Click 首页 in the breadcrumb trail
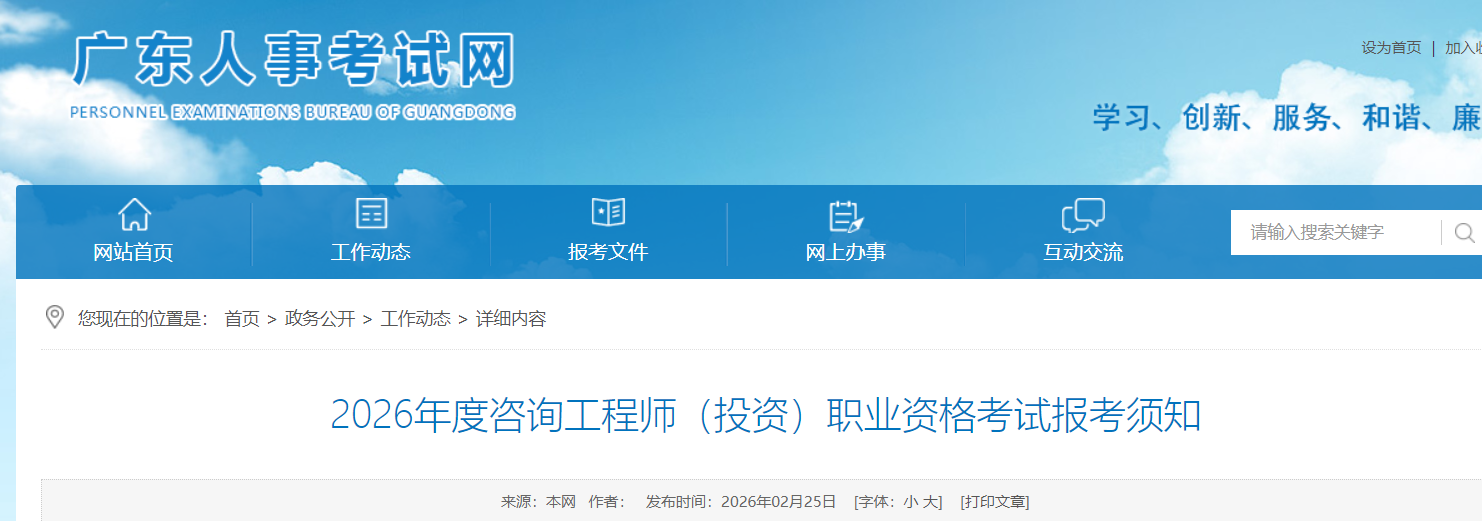1482x521 pixels. [242, 319]
